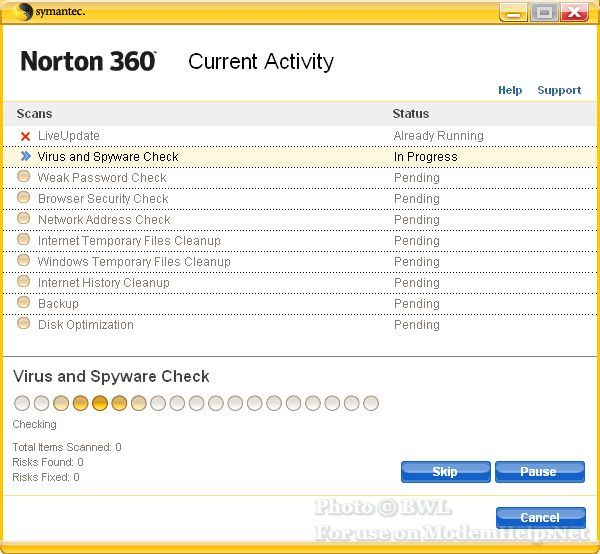This screenshot has height=554, width=600.
Task: Cancel the current activity
Action: 541,518
